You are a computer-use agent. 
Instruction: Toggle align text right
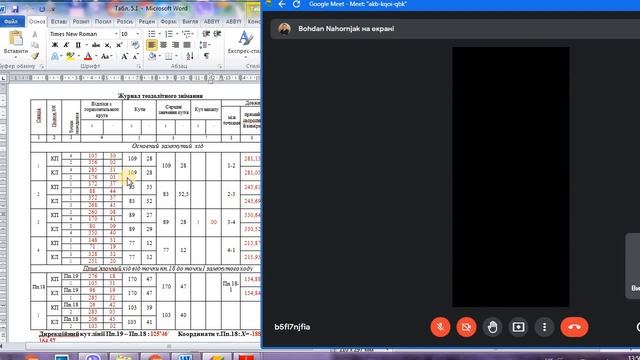click(175, 45)
